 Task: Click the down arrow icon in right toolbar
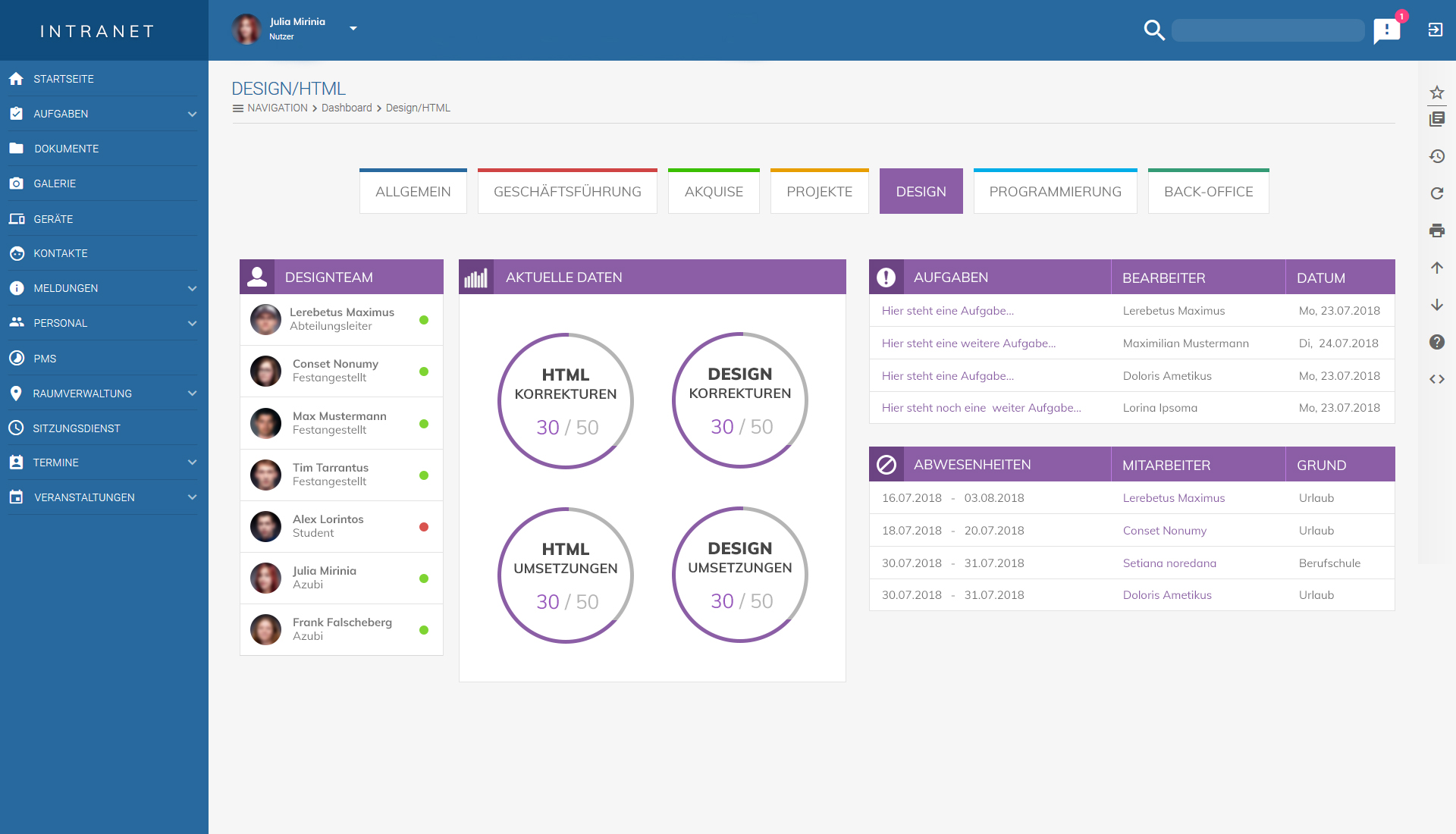point(1436,305)
